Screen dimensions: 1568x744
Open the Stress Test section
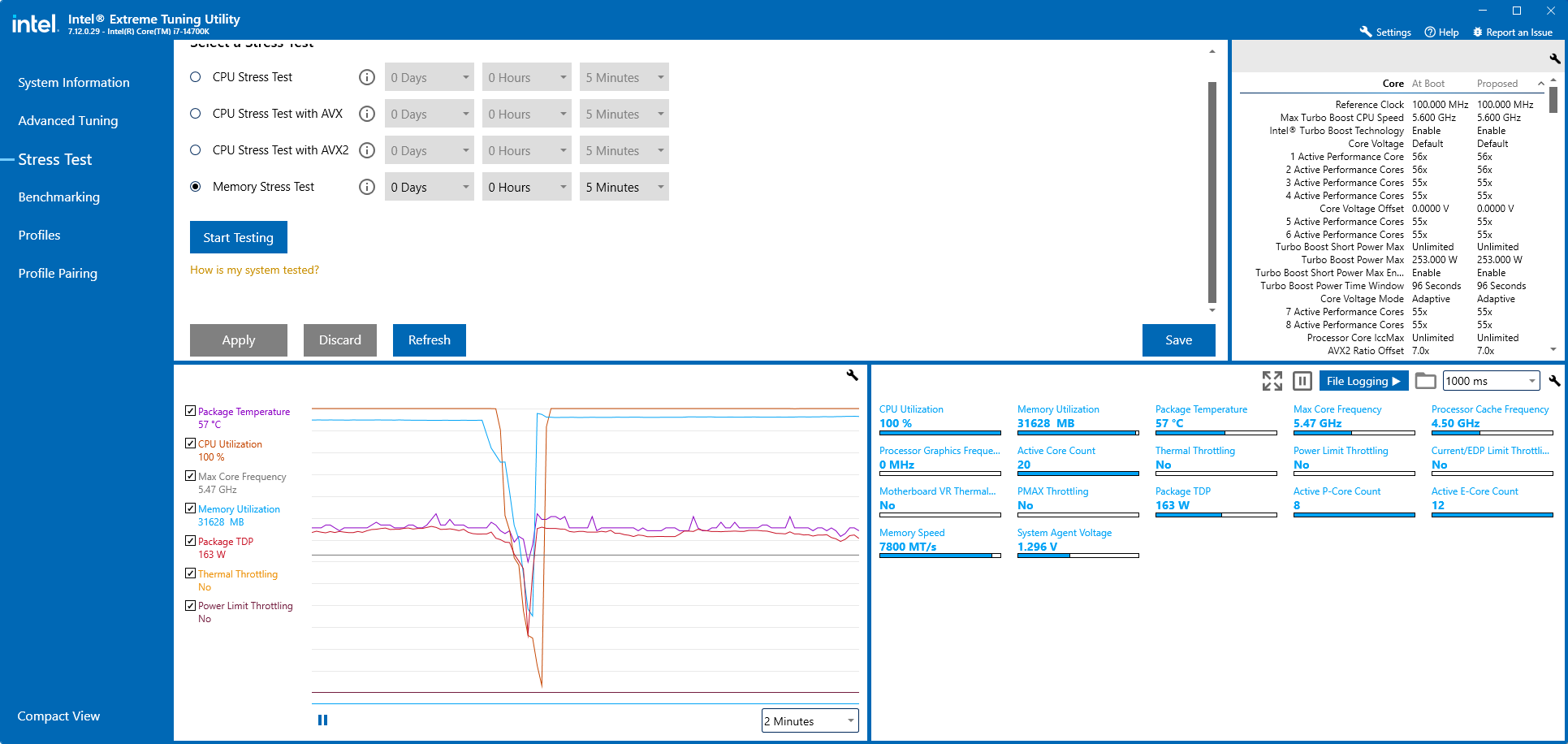pyautogui.click(x=55, y=159)
